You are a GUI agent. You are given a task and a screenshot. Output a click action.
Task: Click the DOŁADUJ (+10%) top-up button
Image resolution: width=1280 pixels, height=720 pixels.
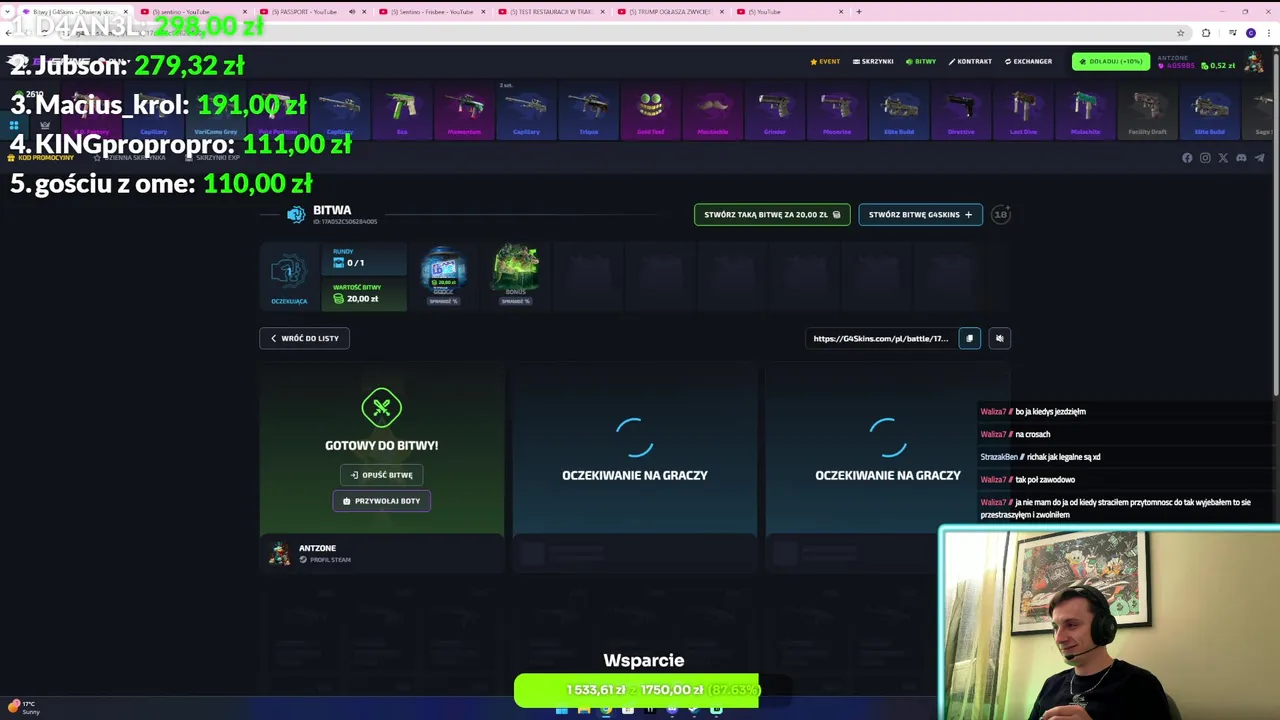point(1111,61)
